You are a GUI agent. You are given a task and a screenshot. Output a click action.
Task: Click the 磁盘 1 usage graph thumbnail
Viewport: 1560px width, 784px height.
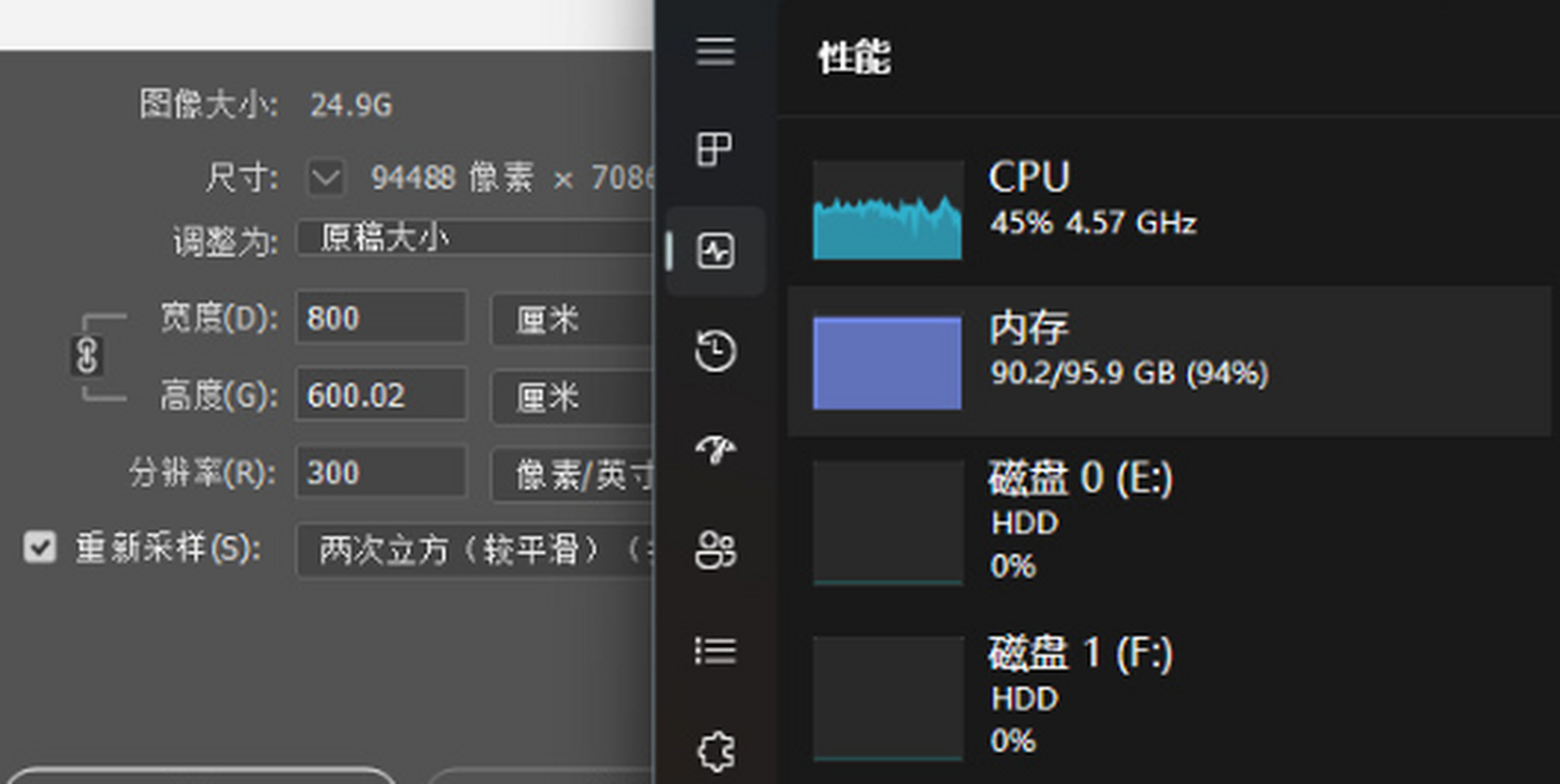[887, 698]
